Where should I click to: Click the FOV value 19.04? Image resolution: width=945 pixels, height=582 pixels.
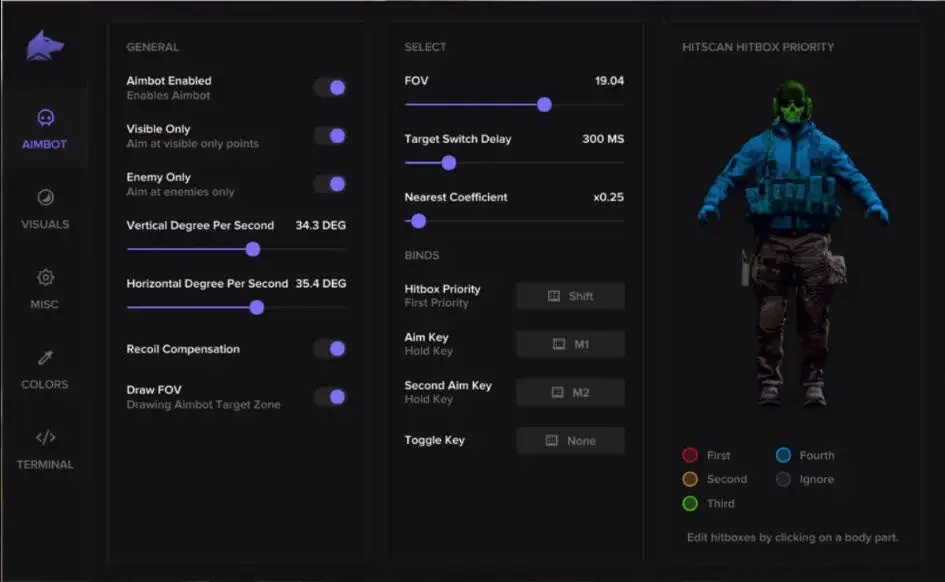point(609,81)
